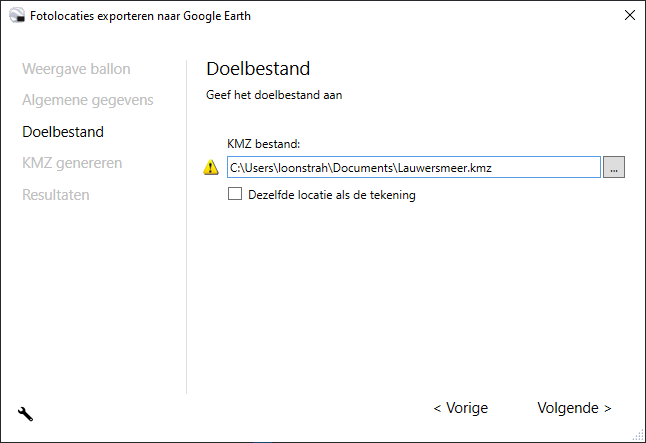Image resolution: width=646 pixels, height=443 pixels.
Task: Open the Resultaten step
Action: coord(55,194)
